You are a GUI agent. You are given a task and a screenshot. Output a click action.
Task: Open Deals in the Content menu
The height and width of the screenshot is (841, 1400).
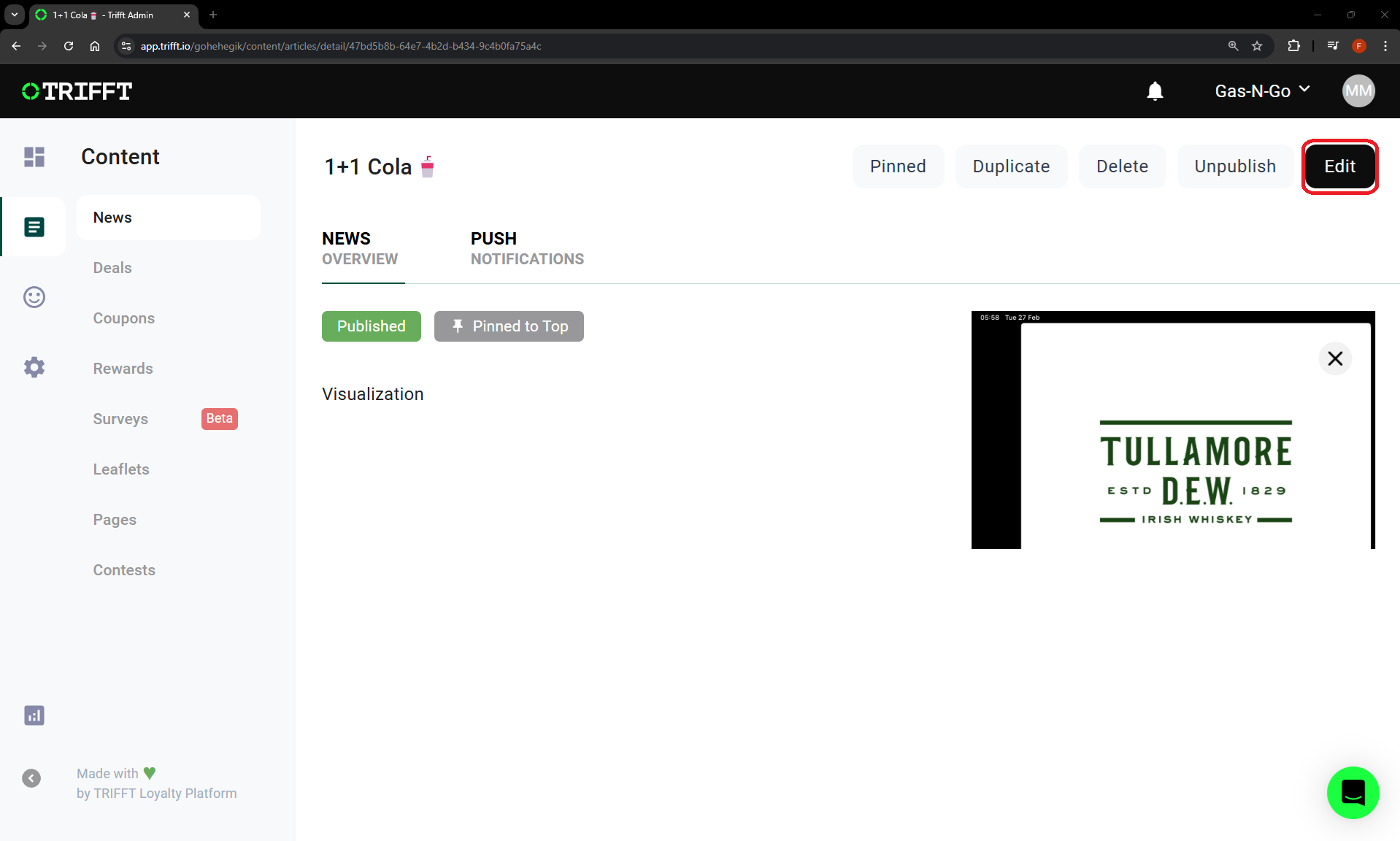pyautogui.click(x=112, y=268)
